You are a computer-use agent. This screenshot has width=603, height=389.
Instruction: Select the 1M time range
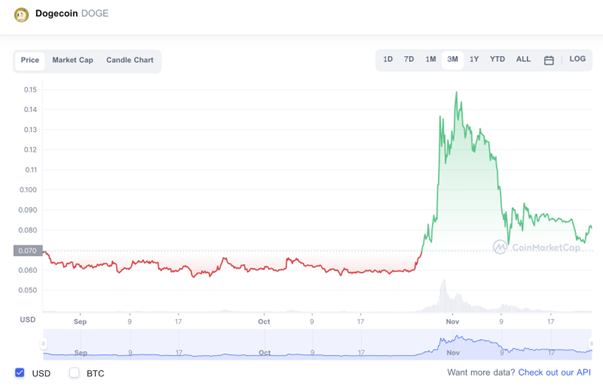(x=431, y=60)
